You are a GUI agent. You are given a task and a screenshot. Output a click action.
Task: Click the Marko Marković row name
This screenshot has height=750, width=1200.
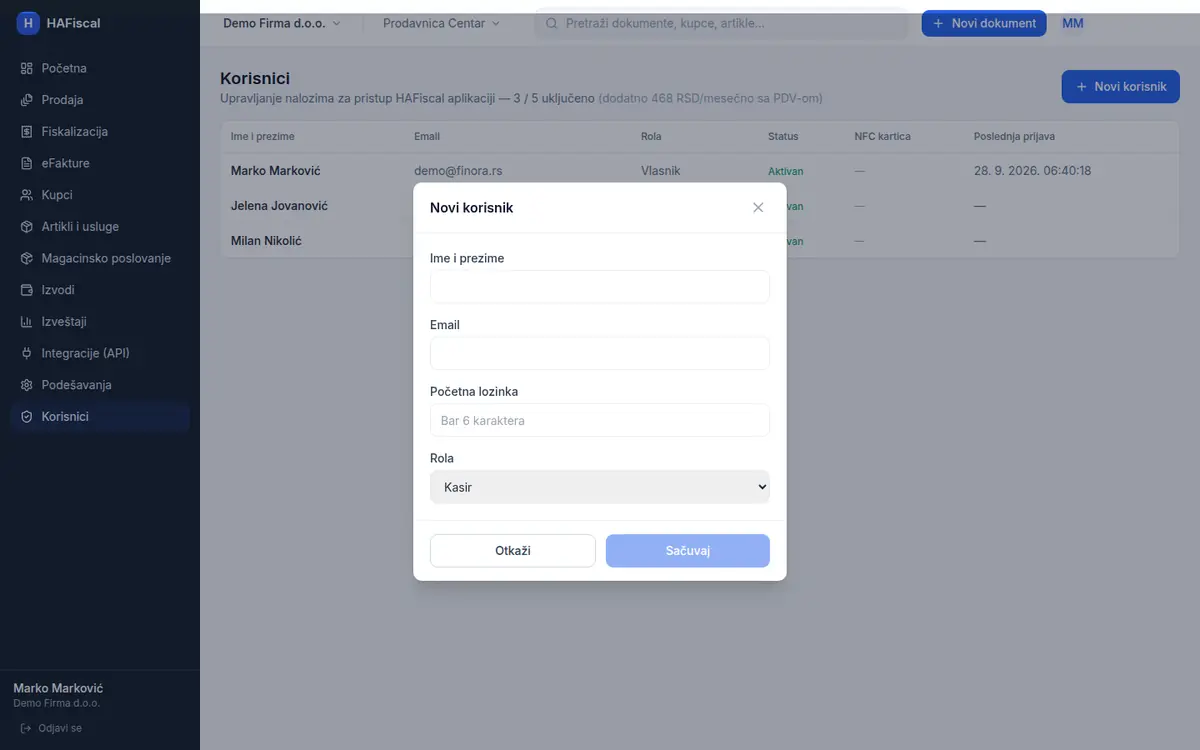(x=276, y=171)
